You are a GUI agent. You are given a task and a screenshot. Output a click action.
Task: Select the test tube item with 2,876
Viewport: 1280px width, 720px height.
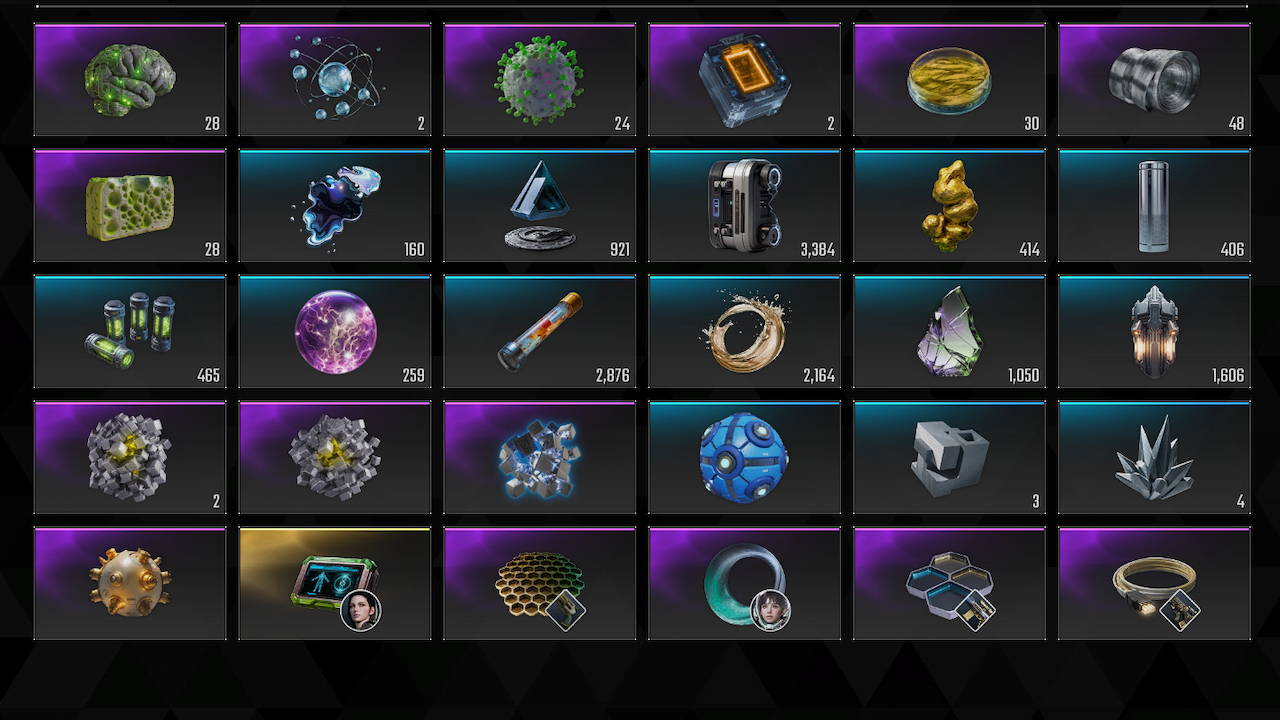click(540, 332)
